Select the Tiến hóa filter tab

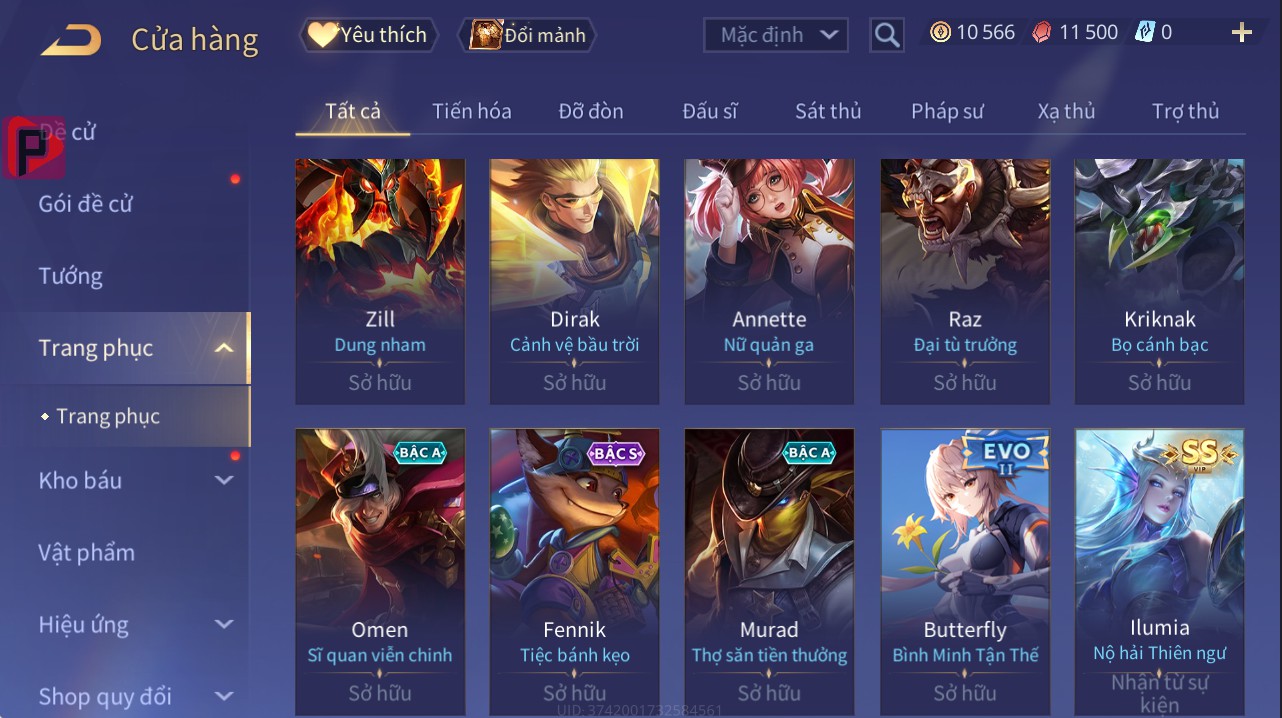(x=471, y=111)
